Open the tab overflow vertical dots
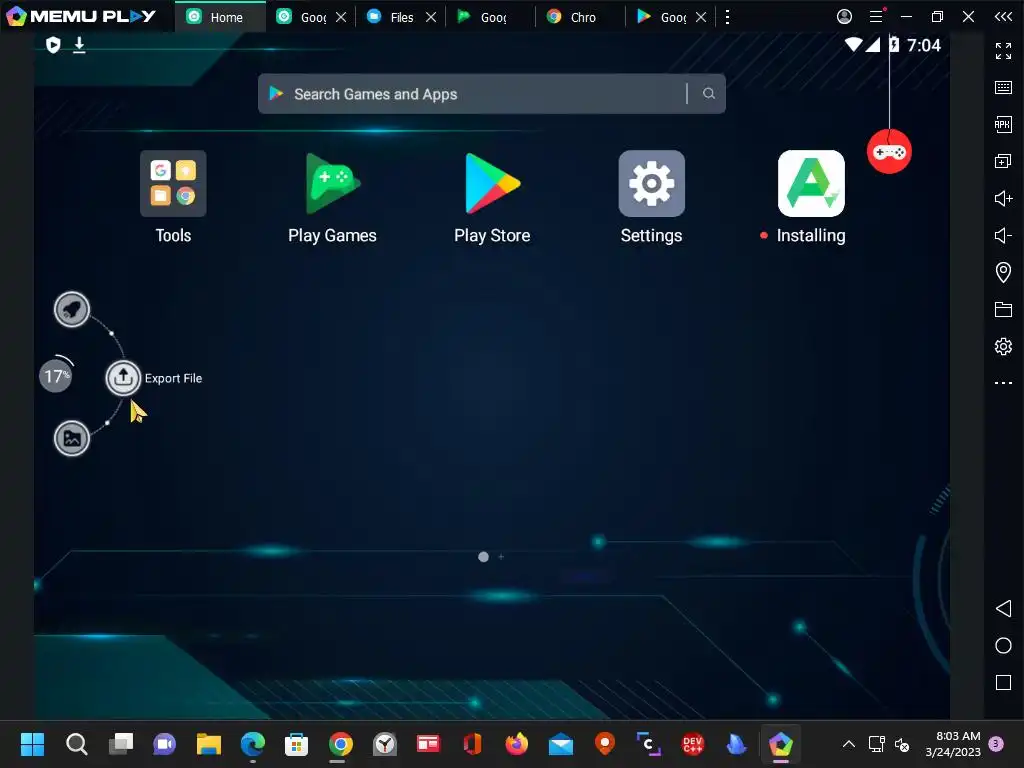 point(728,17)
